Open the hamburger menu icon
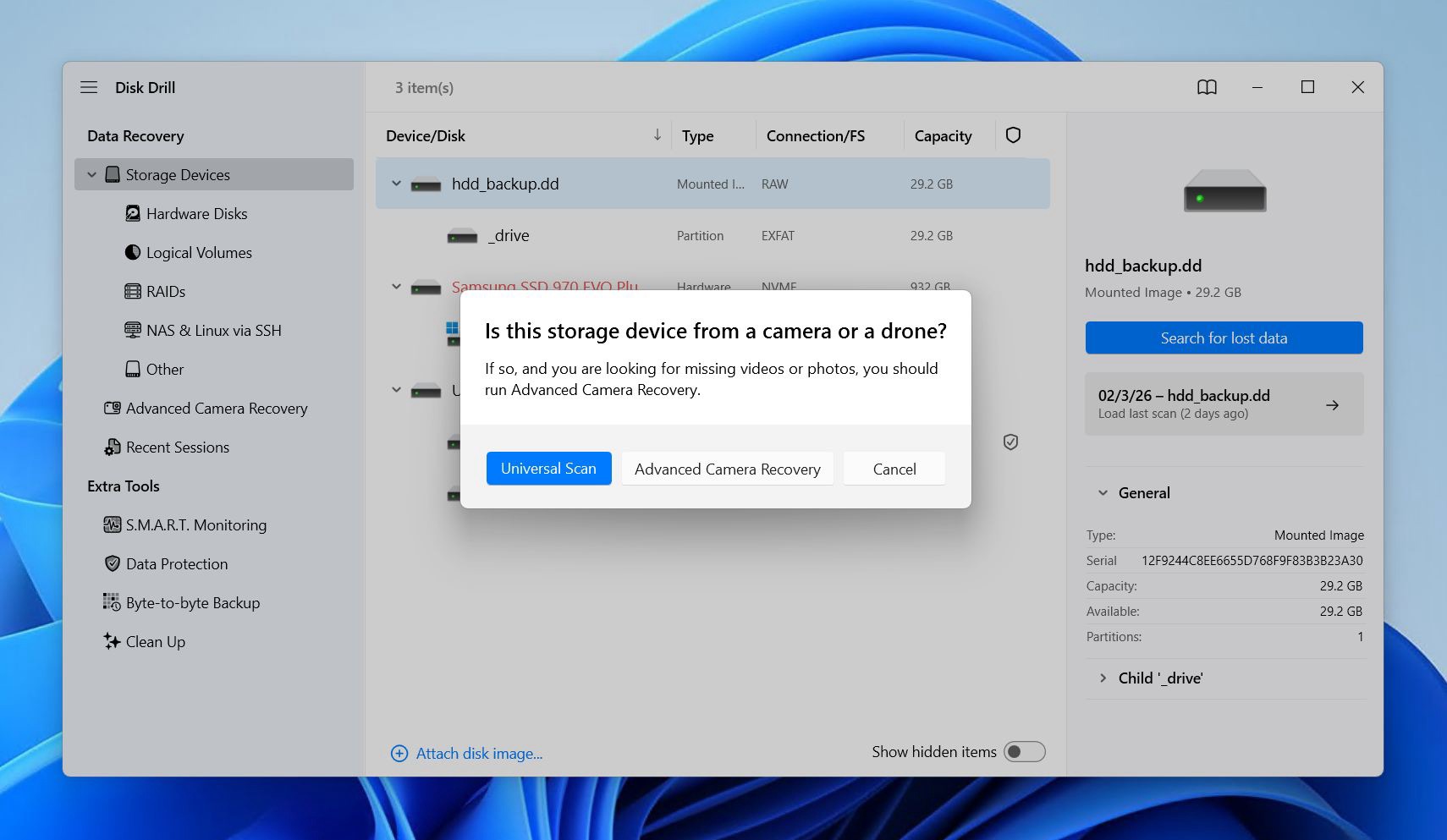Screen dimensions: 1447x840 tap(89, 87)
